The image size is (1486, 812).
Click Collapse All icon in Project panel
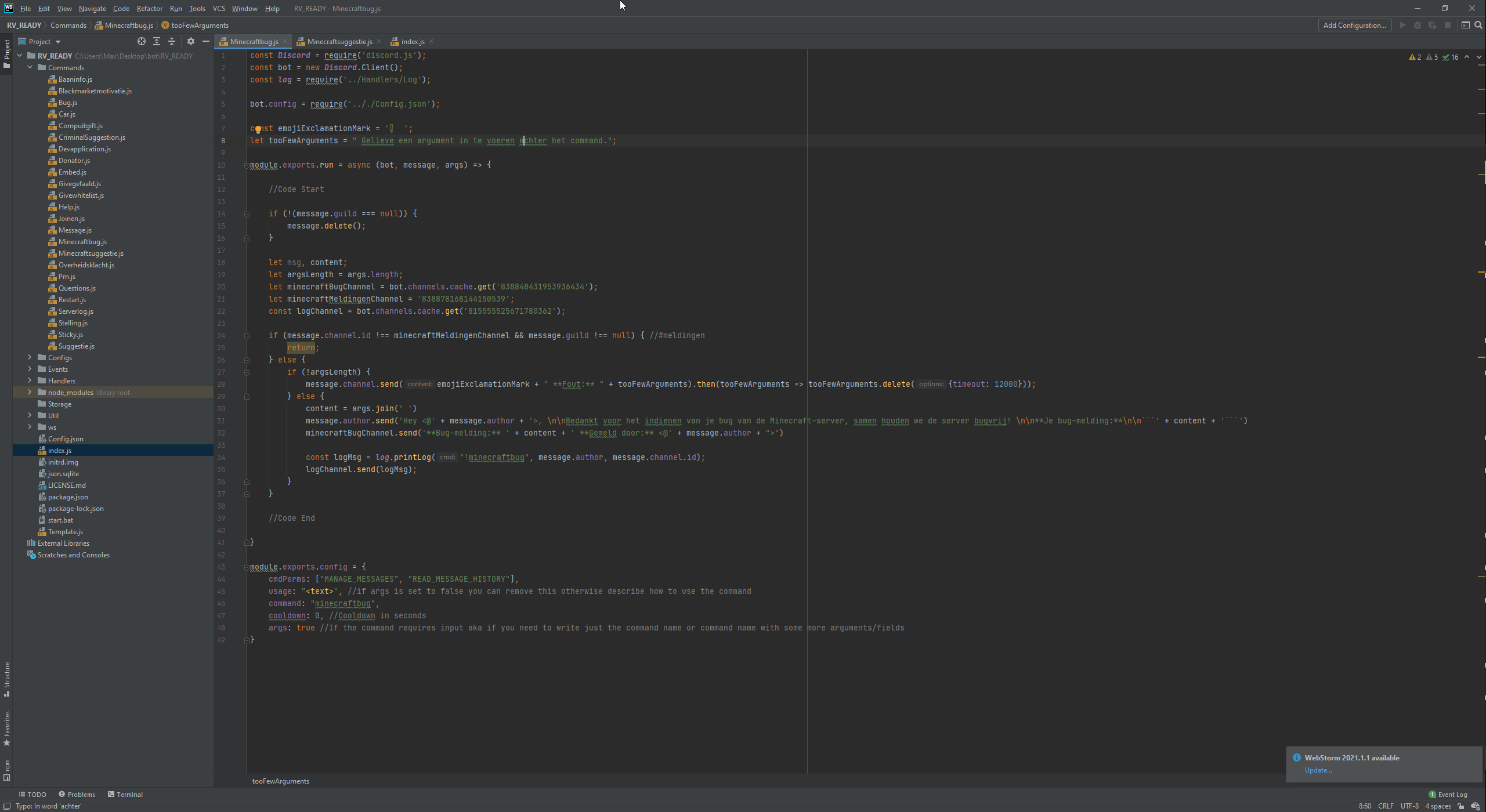(172, 41)
